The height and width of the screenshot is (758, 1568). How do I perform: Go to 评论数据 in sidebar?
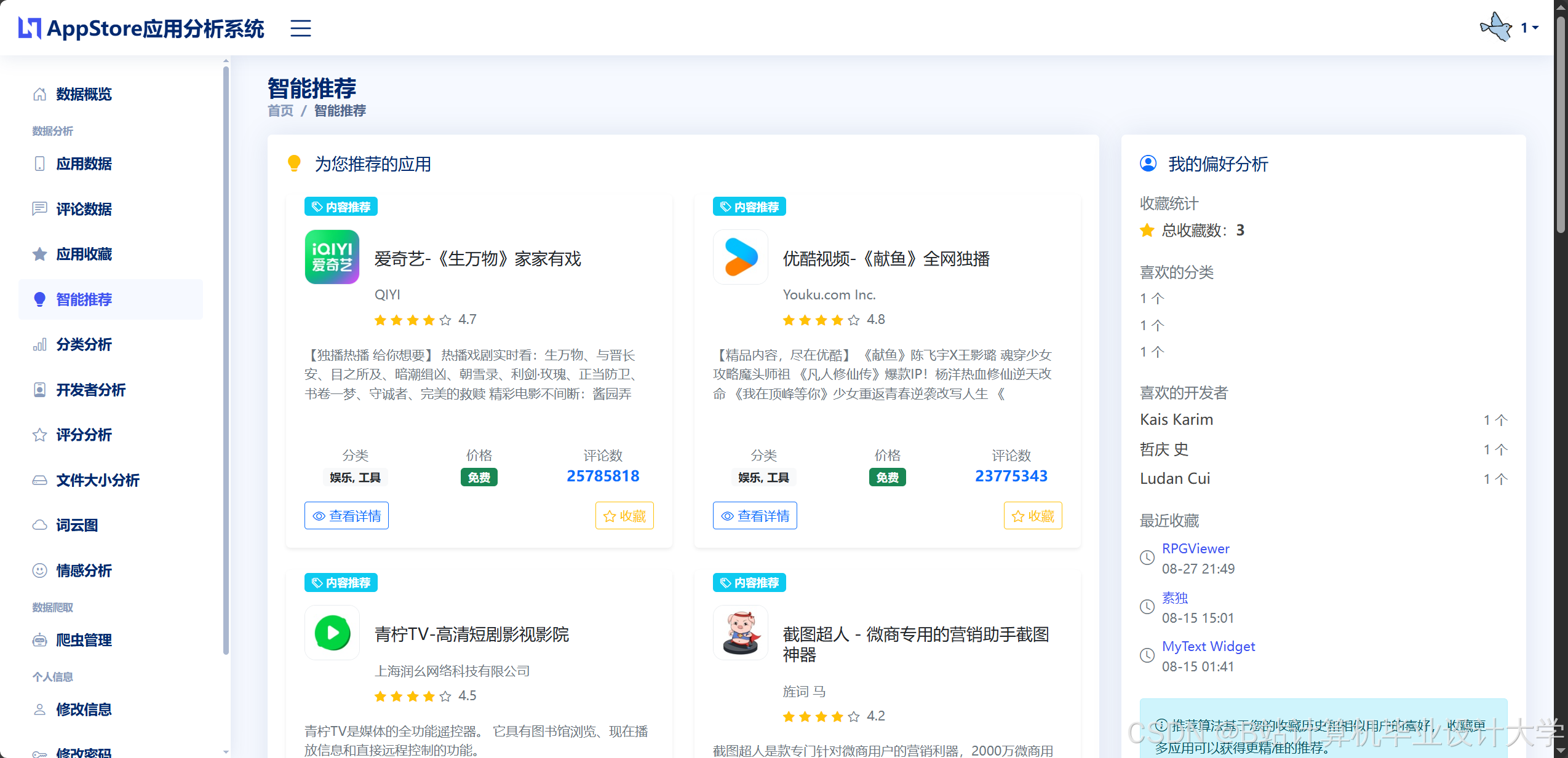pyautogui.click(x=84, y=209)
